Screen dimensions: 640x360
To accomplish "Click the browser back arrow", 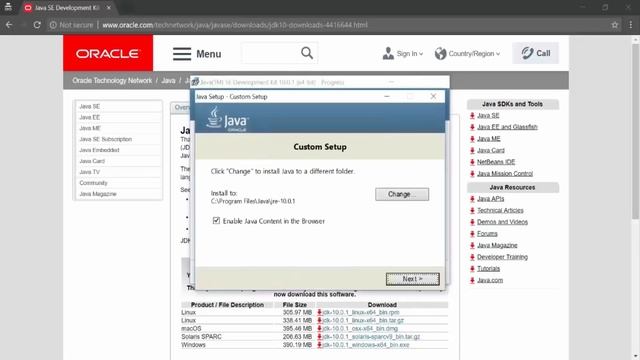I will click(x=9, y=25).
